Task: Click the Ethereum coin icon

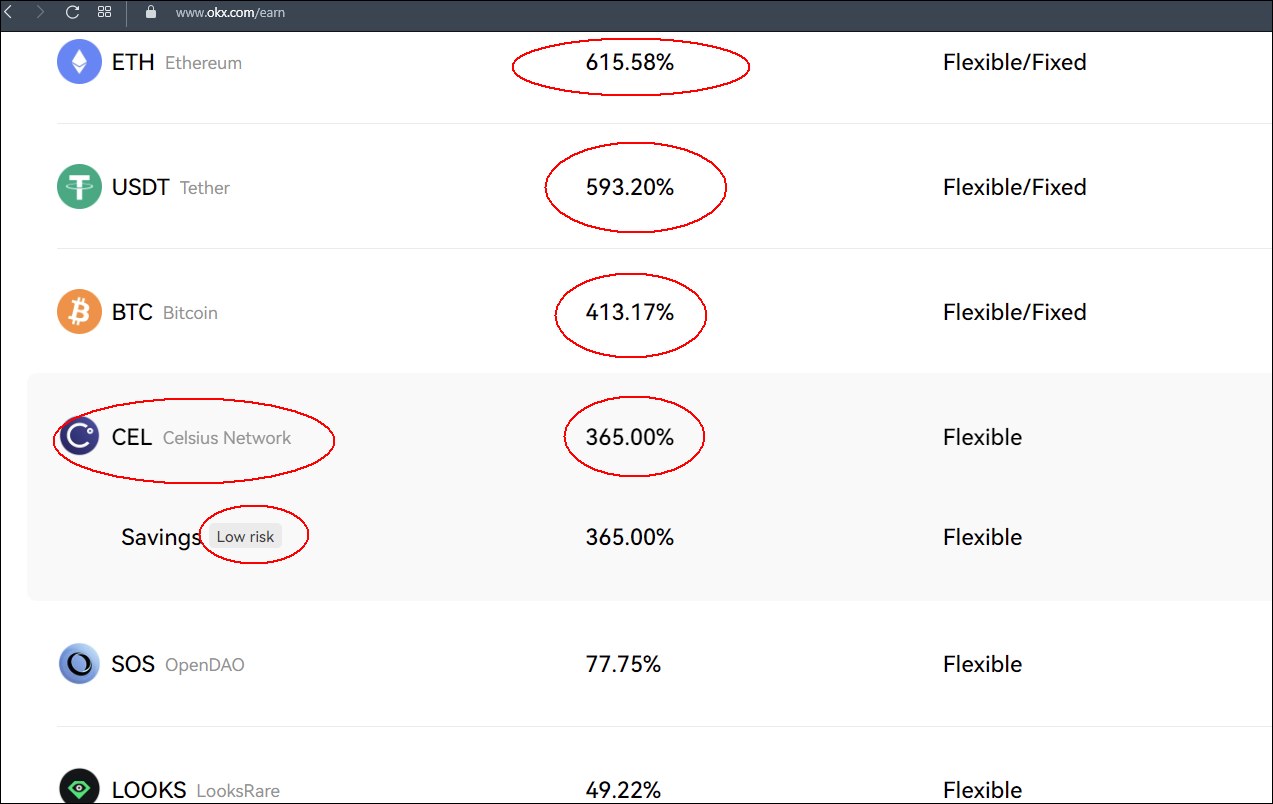Action: pyautogui.click(x=79, y=62)
